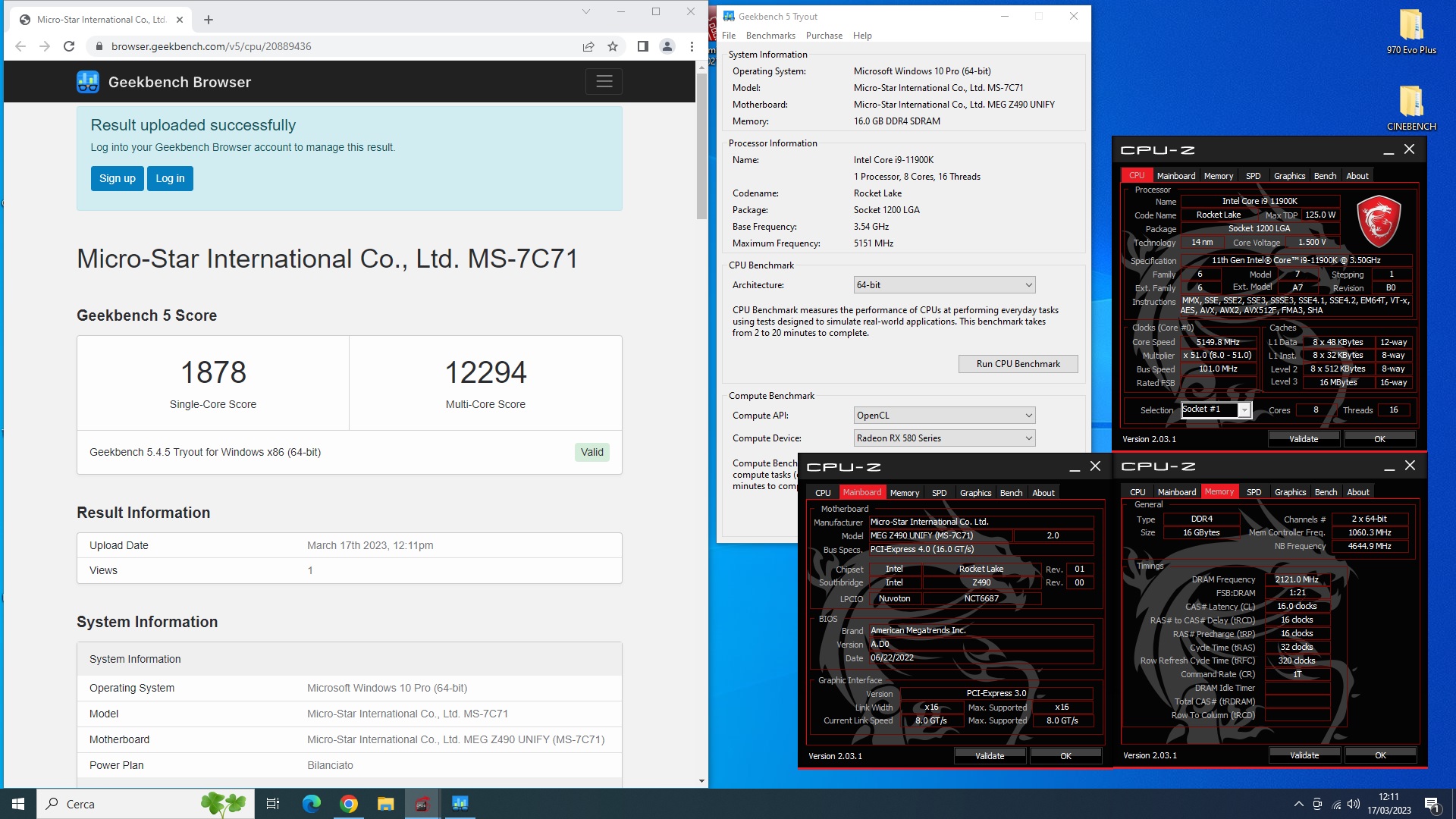
Task: Close the Micro-Star International Chrome tab
Action: point(180,20)
